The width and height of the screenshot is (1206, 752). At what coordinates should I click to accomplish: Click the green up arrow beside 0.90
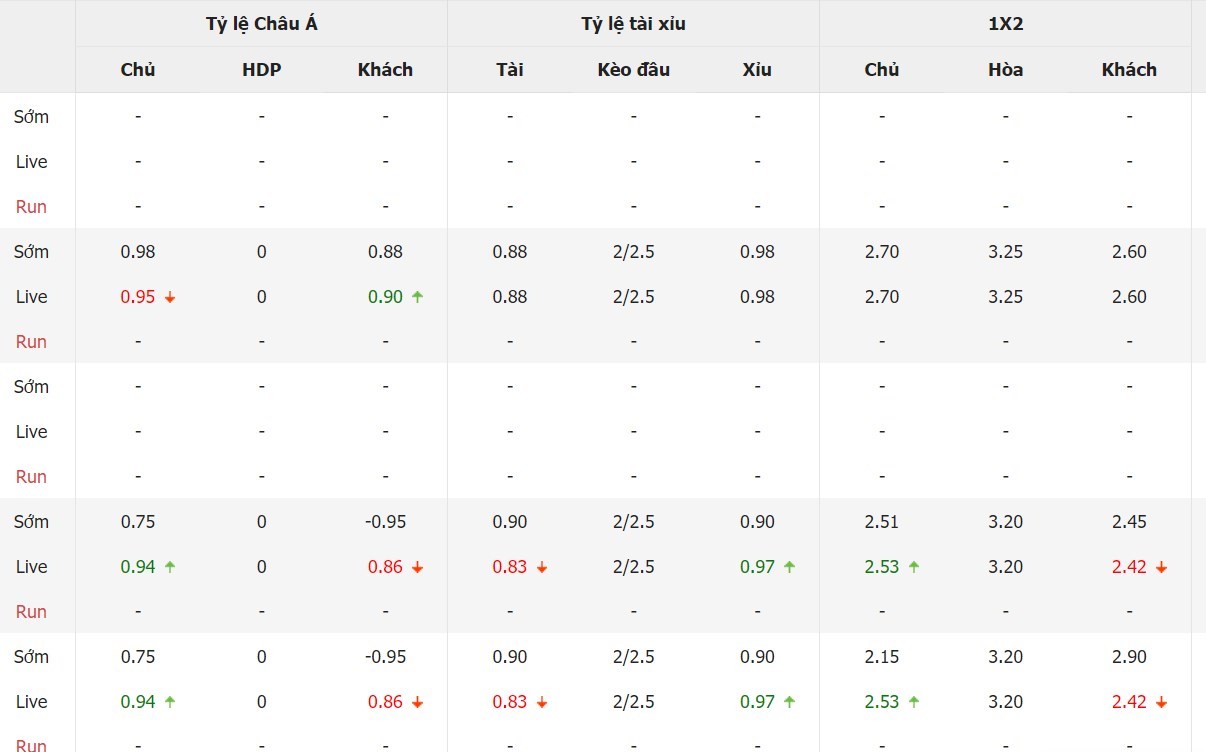417,297
